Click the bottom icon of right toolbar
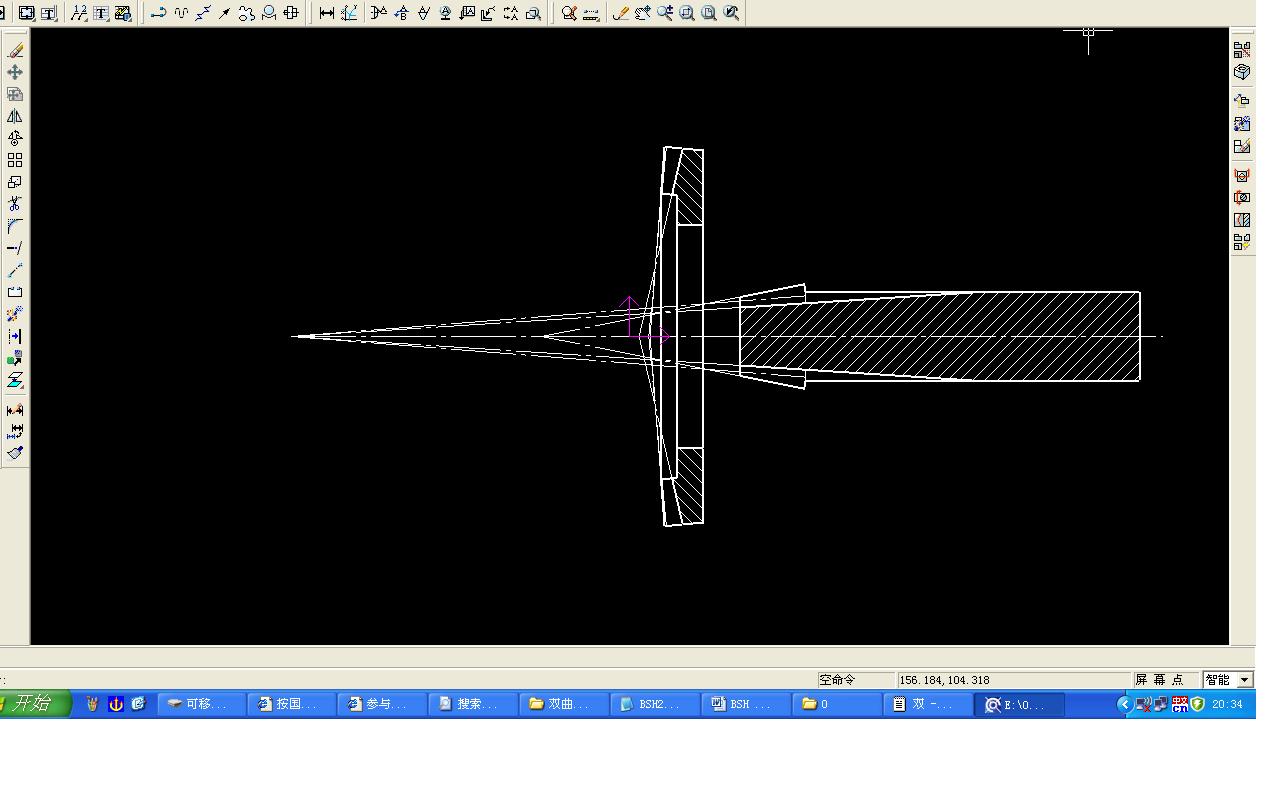The width and height of the screenshot is (1280, 800). 1242,242
